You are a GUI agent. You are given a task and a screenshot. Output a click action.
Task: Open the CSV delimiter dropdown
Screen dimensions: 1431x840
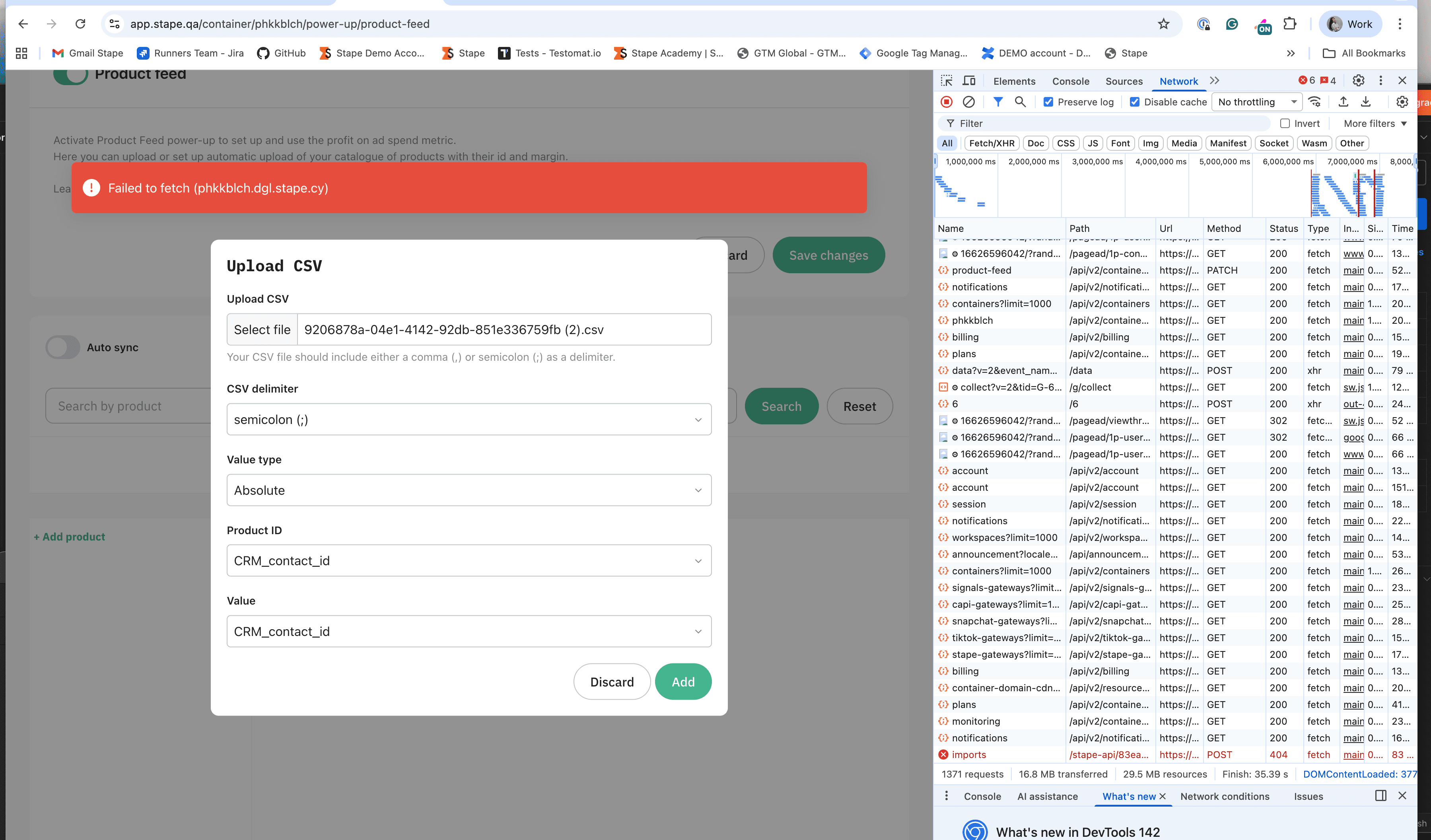[469, 419]
